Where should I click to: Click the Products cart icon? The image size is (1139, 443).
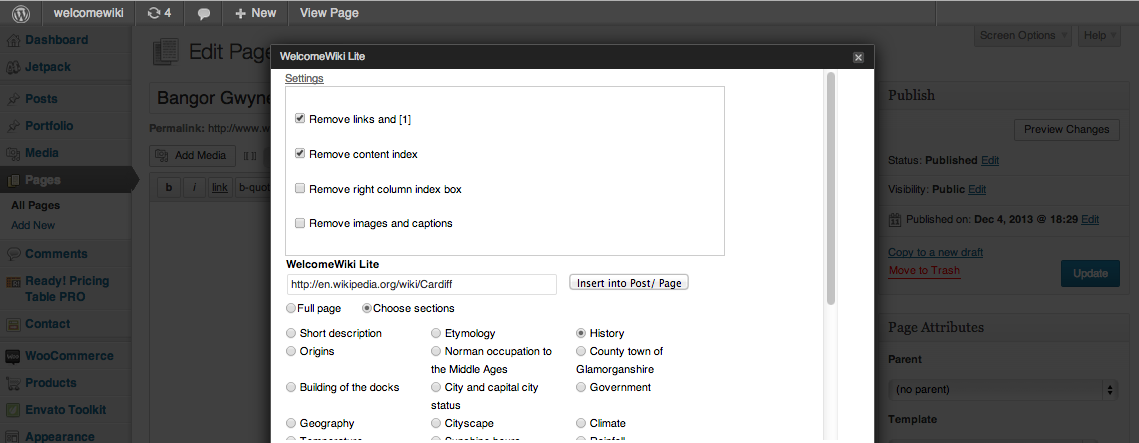[13, 383]
